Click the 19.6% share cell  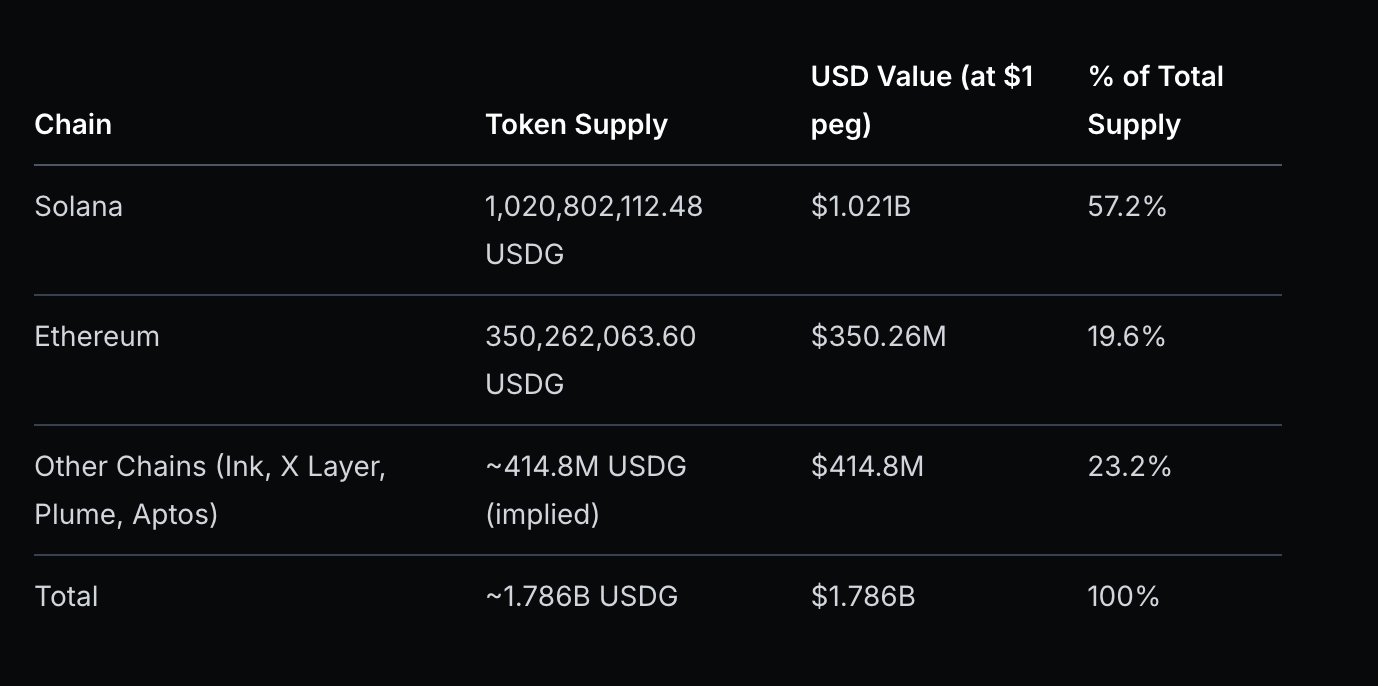point(1126,337)
